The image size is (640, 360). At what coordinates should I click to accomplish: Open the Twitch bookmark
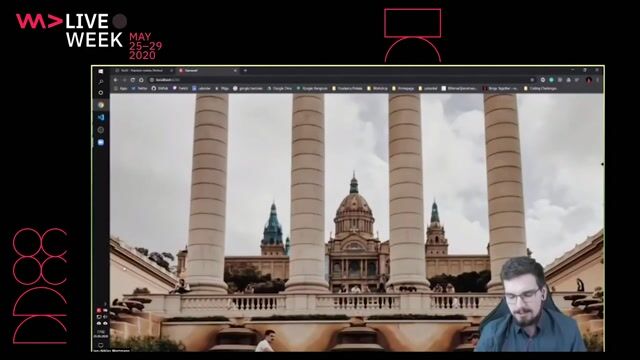pyautogui.click(x=180, y=88)
